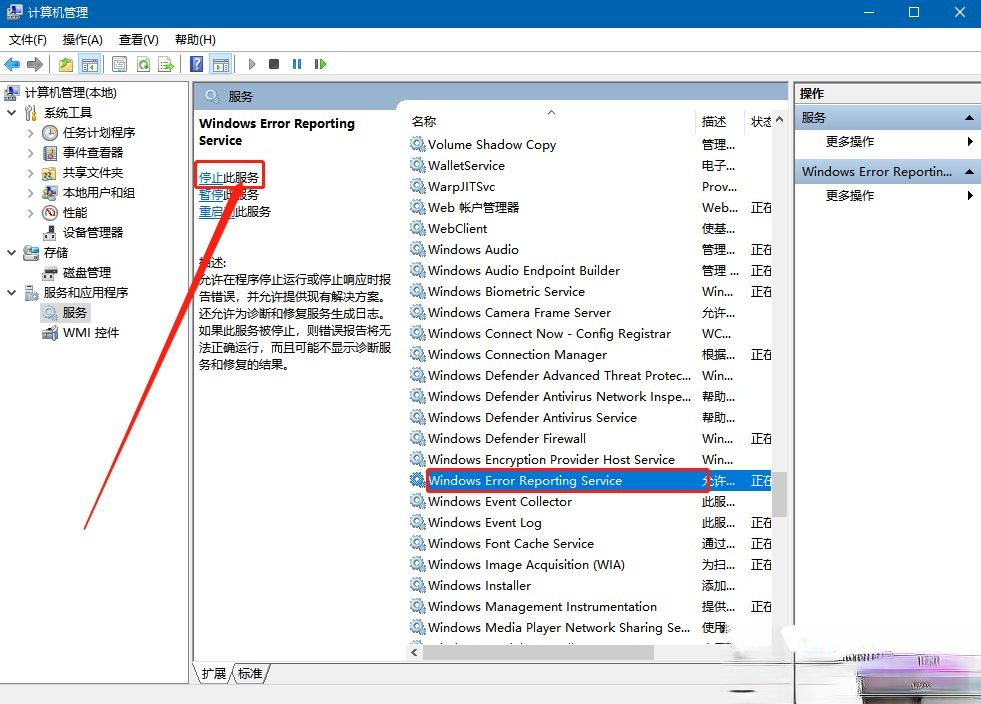Collapse the 服务和应用程序 tree node
The height and width of the screenshot is (704, 981).
point(11,293)
